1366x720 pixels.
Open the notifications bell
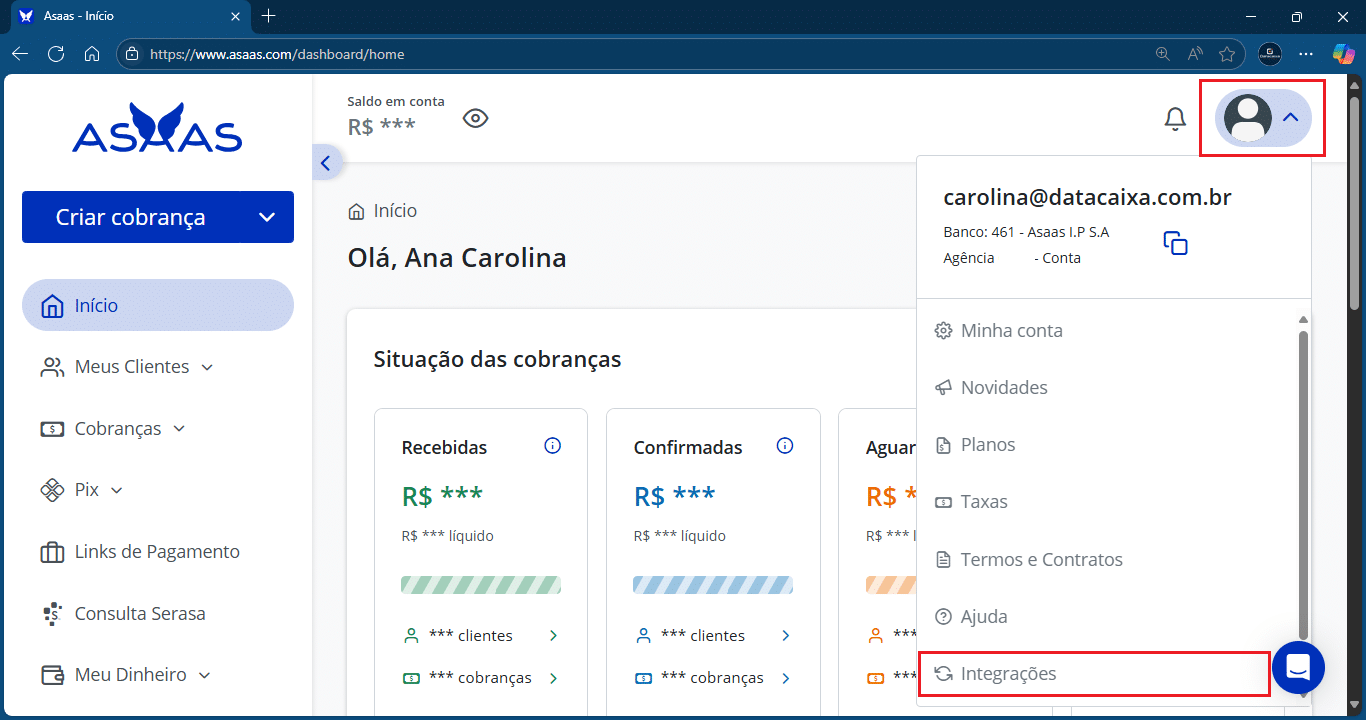click(x=1175, y=118)
